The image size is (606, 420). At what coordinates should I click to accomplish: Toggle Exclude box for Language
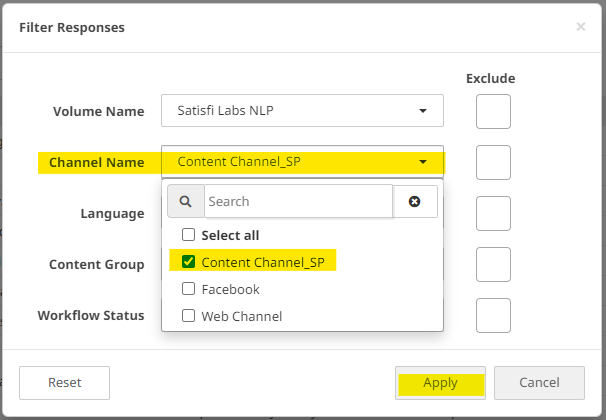pos(493,213)
